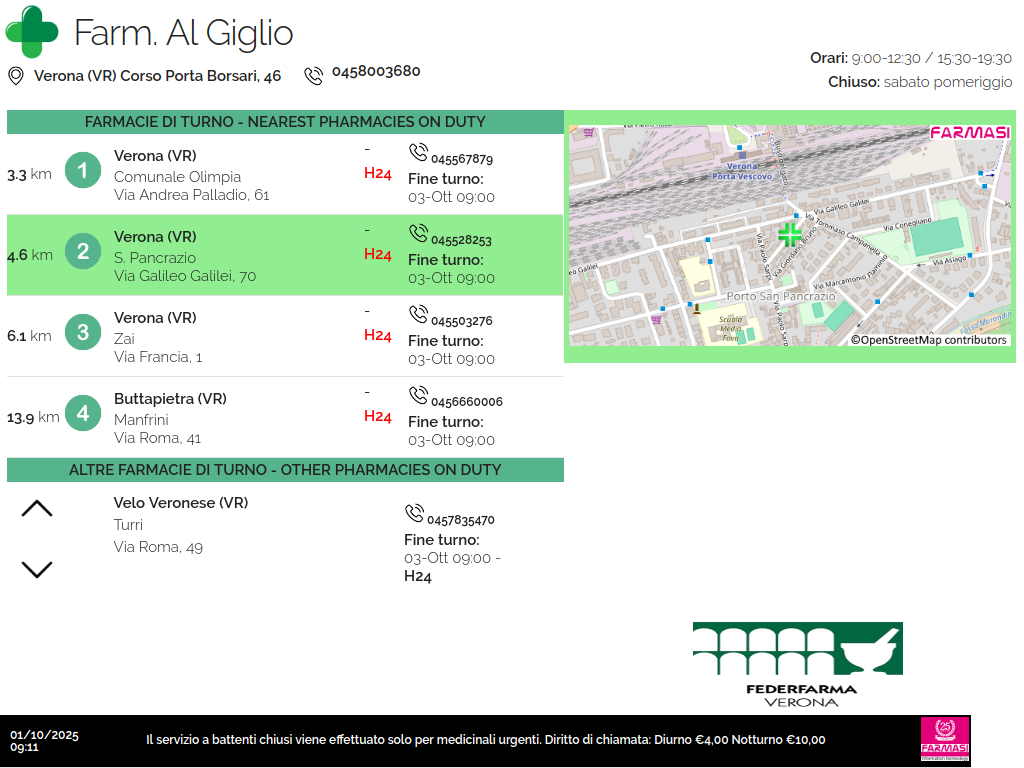Image resolution: width=1024 pixels, height=768 pixels.
Task: Click phone icon for Zai pharmacy
Action: (418, 314)
